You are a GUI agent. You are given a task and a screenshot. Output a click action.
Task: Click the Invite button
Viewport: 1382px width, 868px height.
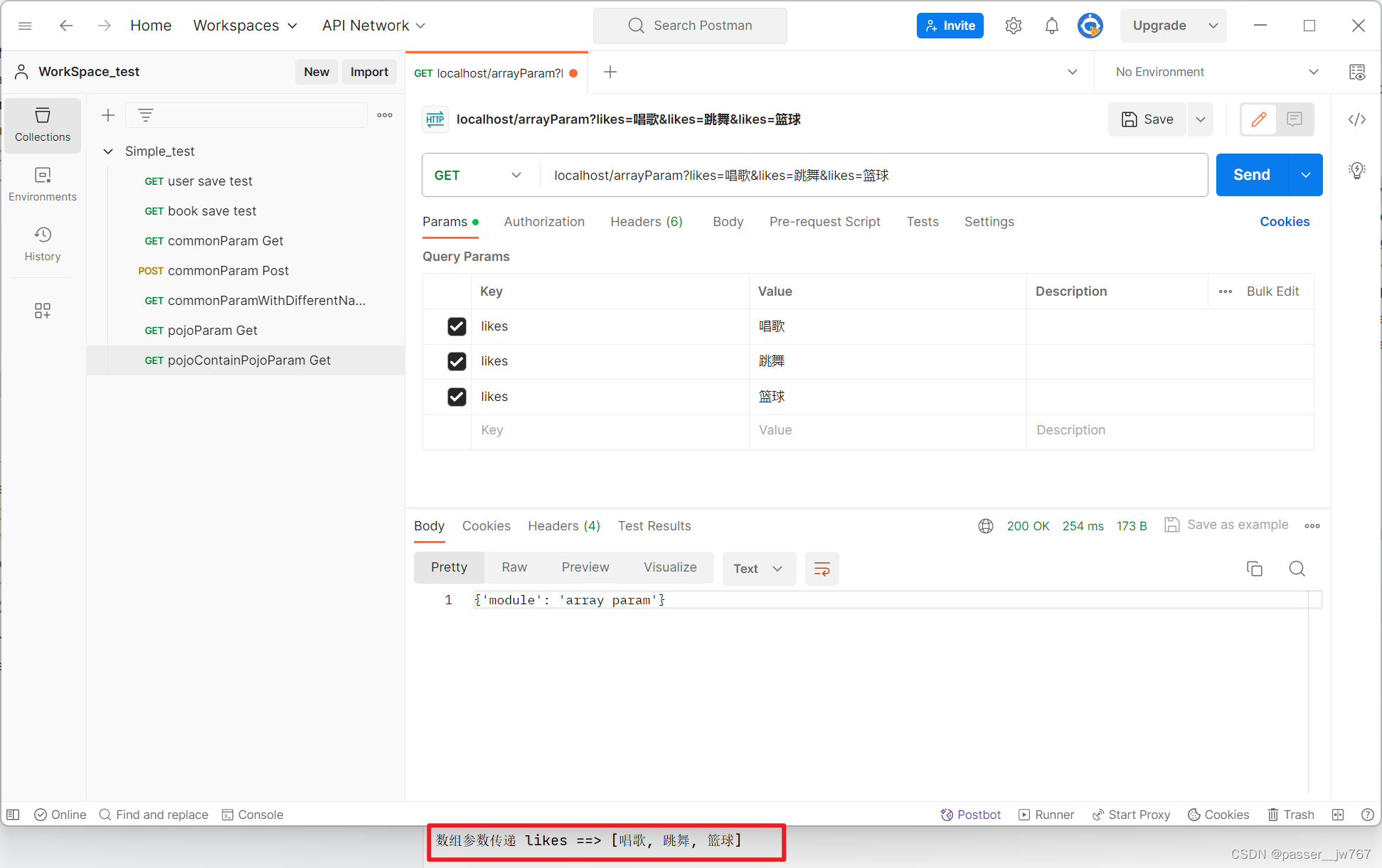click(x=950, y=26)
